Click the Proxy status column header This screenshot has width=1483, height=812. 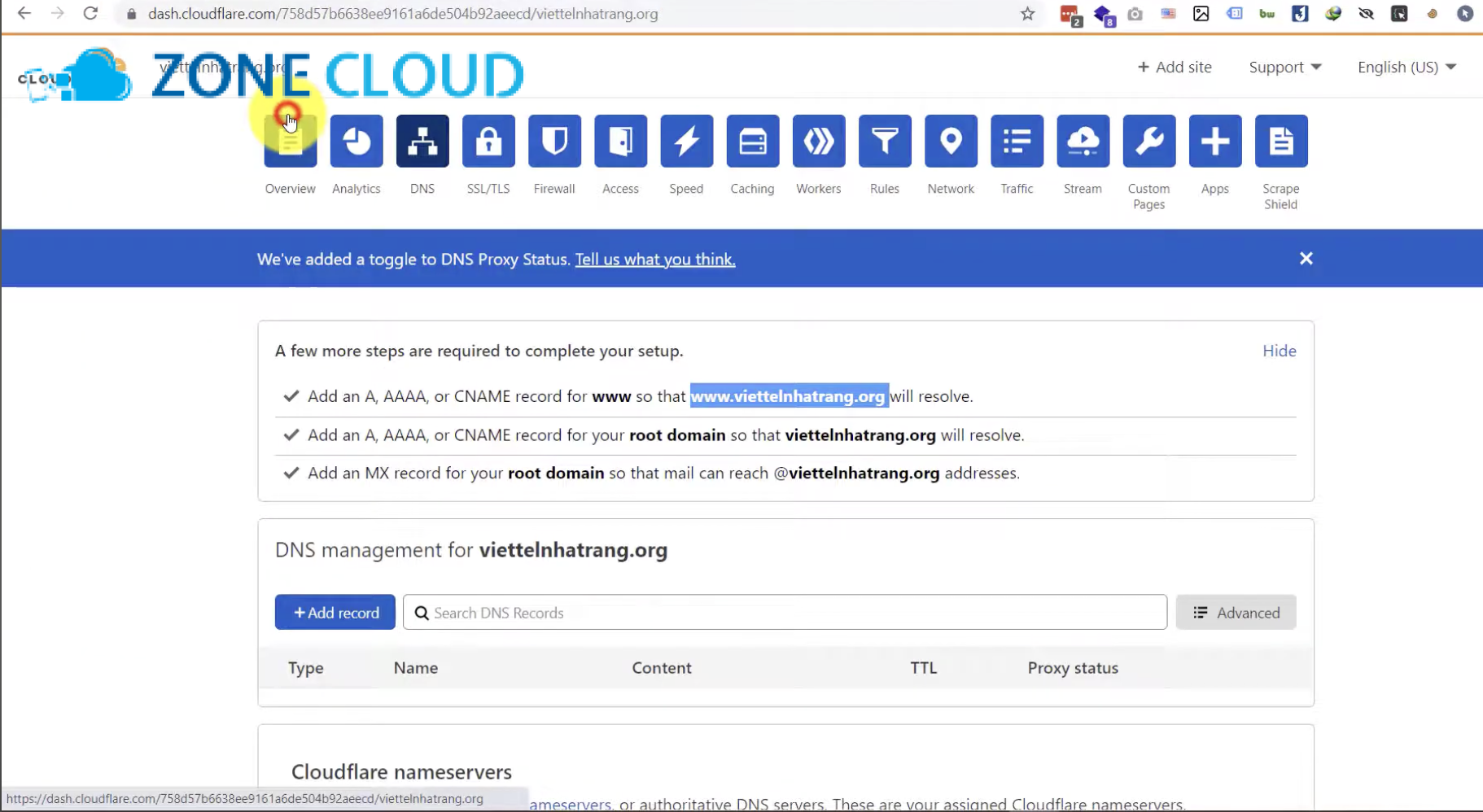[x=1073, y=668]
